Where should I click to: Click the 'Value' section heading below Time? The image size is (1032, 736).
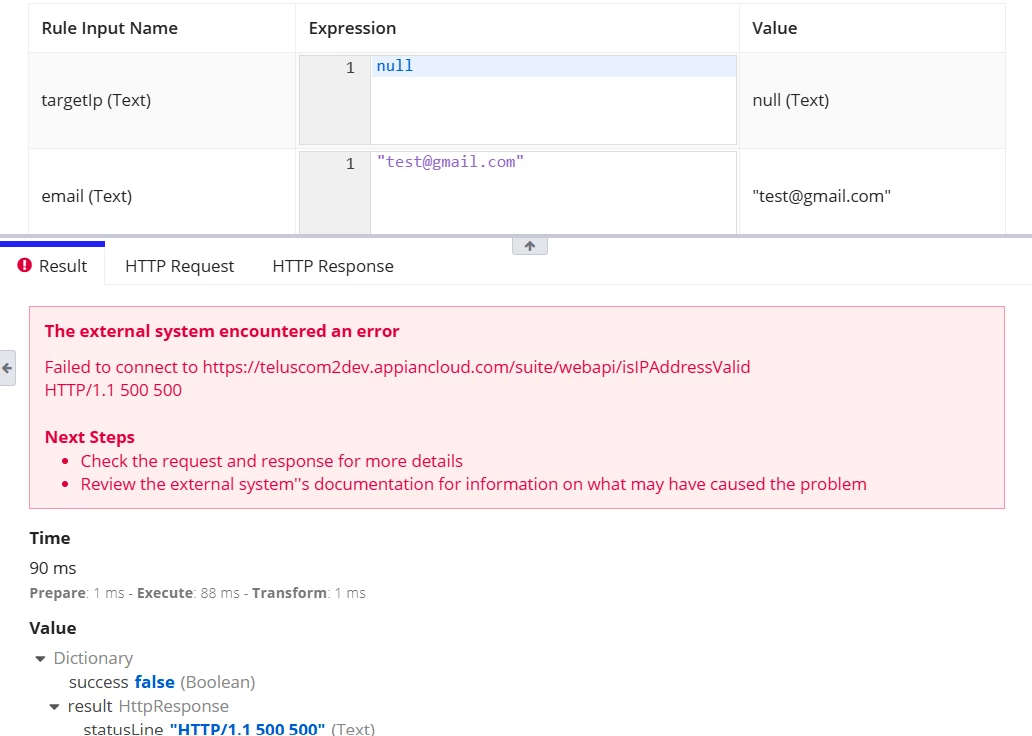53,628
